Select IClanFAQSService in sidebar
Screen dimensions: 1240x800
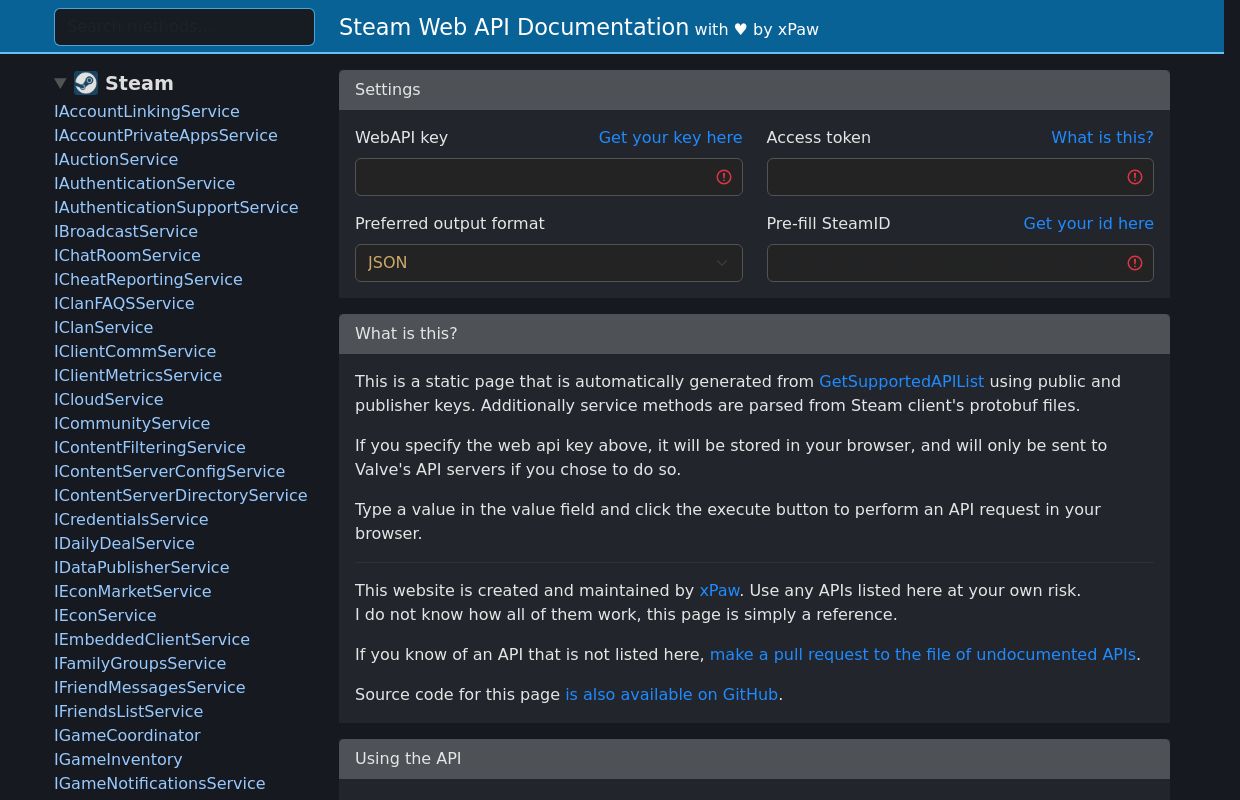(124, 303)
